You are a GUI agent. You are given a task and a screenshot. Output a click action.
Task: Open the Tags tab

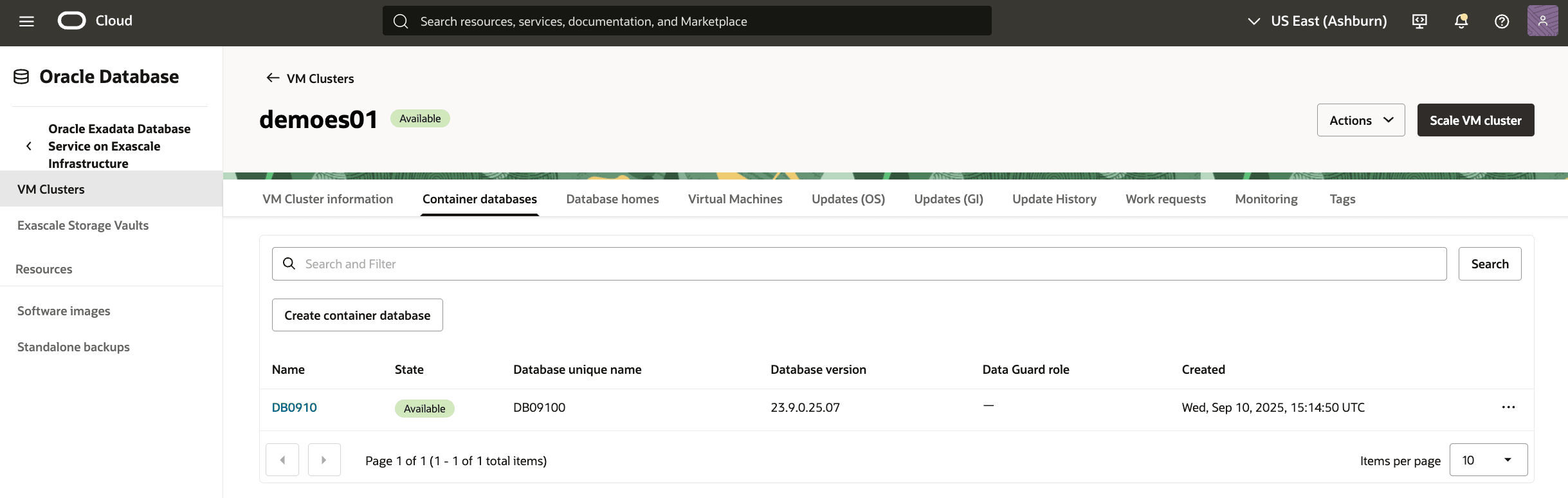(1342, 199)
